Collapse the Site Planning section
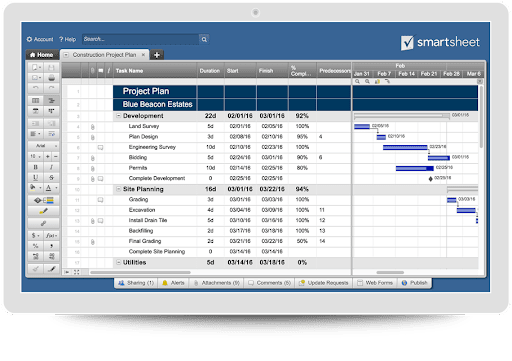 coord(118,189)
